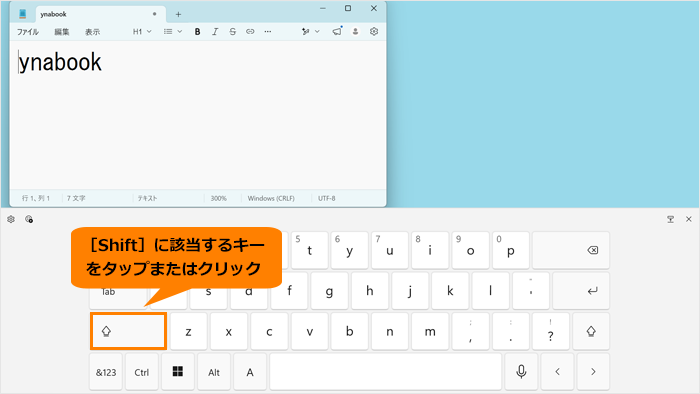This screenshot has height=394, width=700.
Task: Open Notepad settings gear
Action: (x=374, y=32)
